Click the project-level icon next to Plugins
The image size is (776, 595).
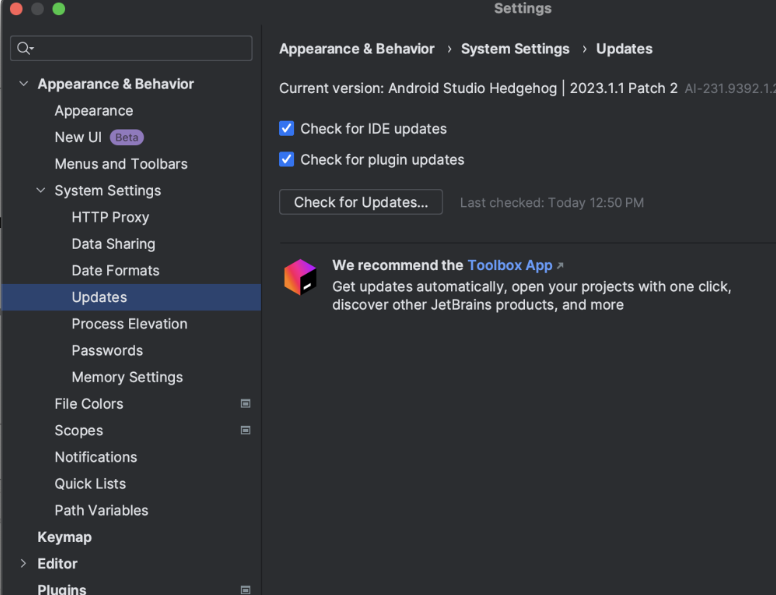click(x=245, y=590)
